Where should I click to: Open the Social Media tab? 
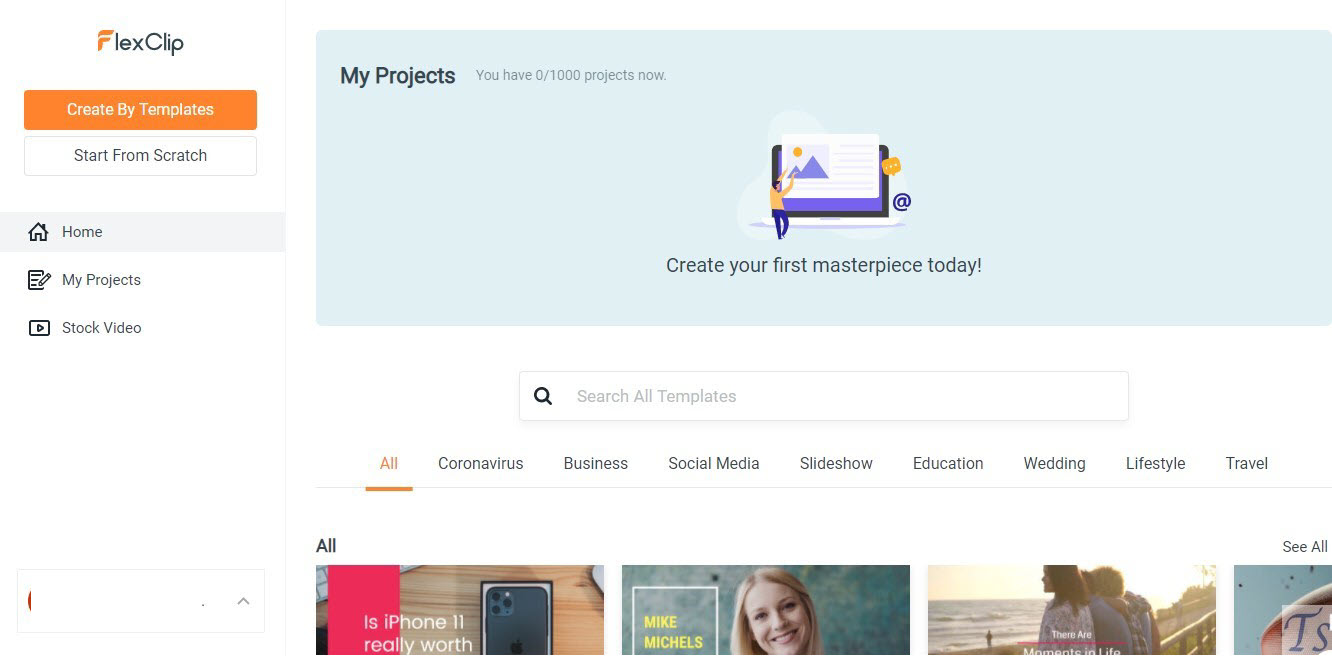tap(713, 464)
